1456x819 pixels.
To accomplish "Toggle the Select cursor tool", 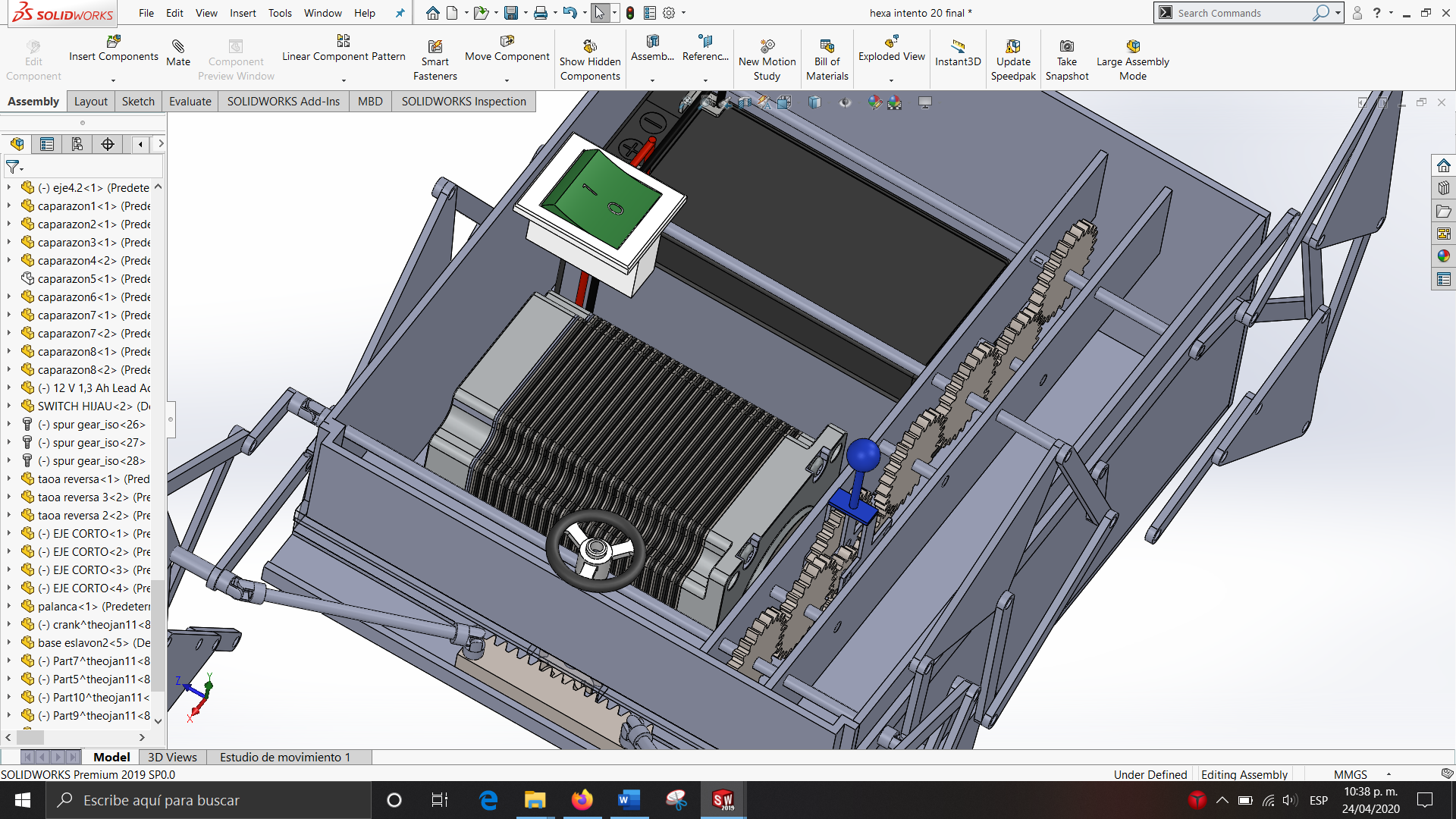I will tap(600, 13).
